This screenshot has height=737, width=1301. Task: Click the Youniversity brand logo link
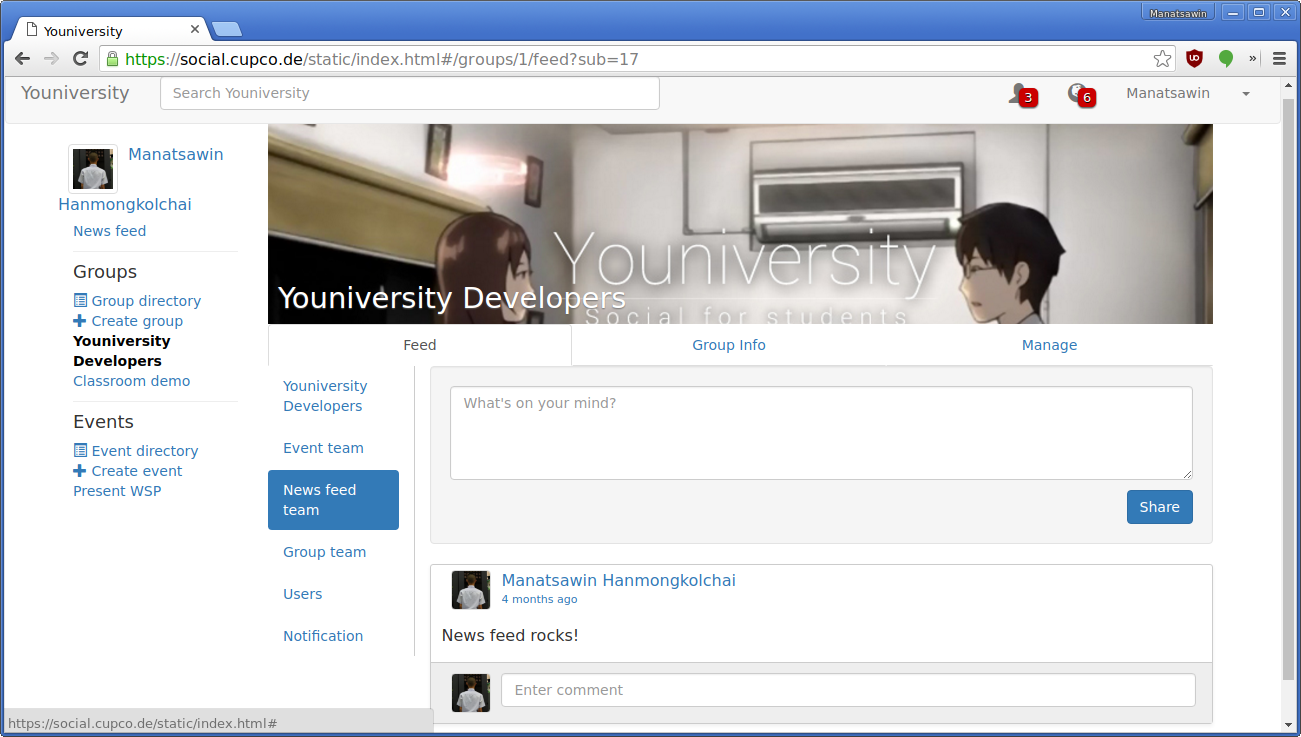coord(75,93)
